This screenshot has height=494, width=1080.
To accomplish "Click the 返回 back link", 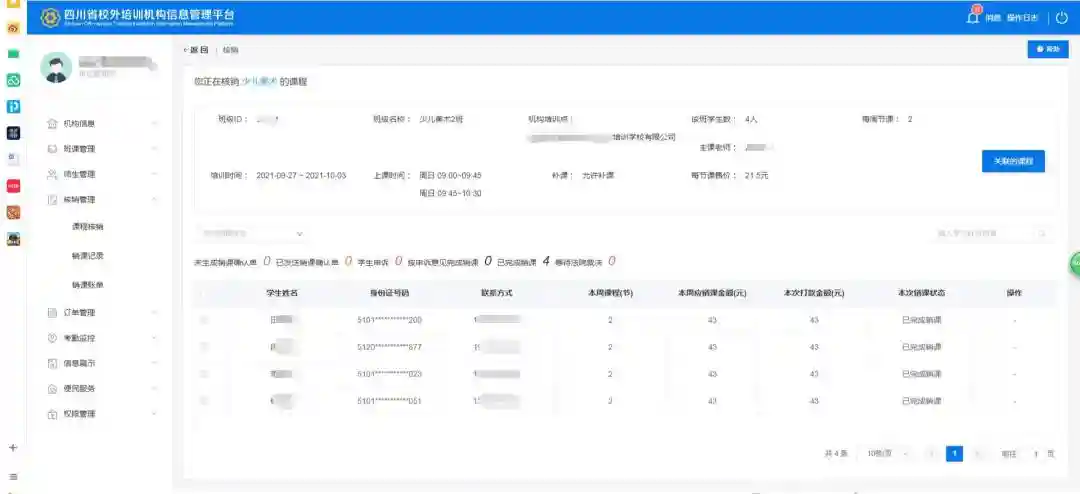I will pos(196,49).
